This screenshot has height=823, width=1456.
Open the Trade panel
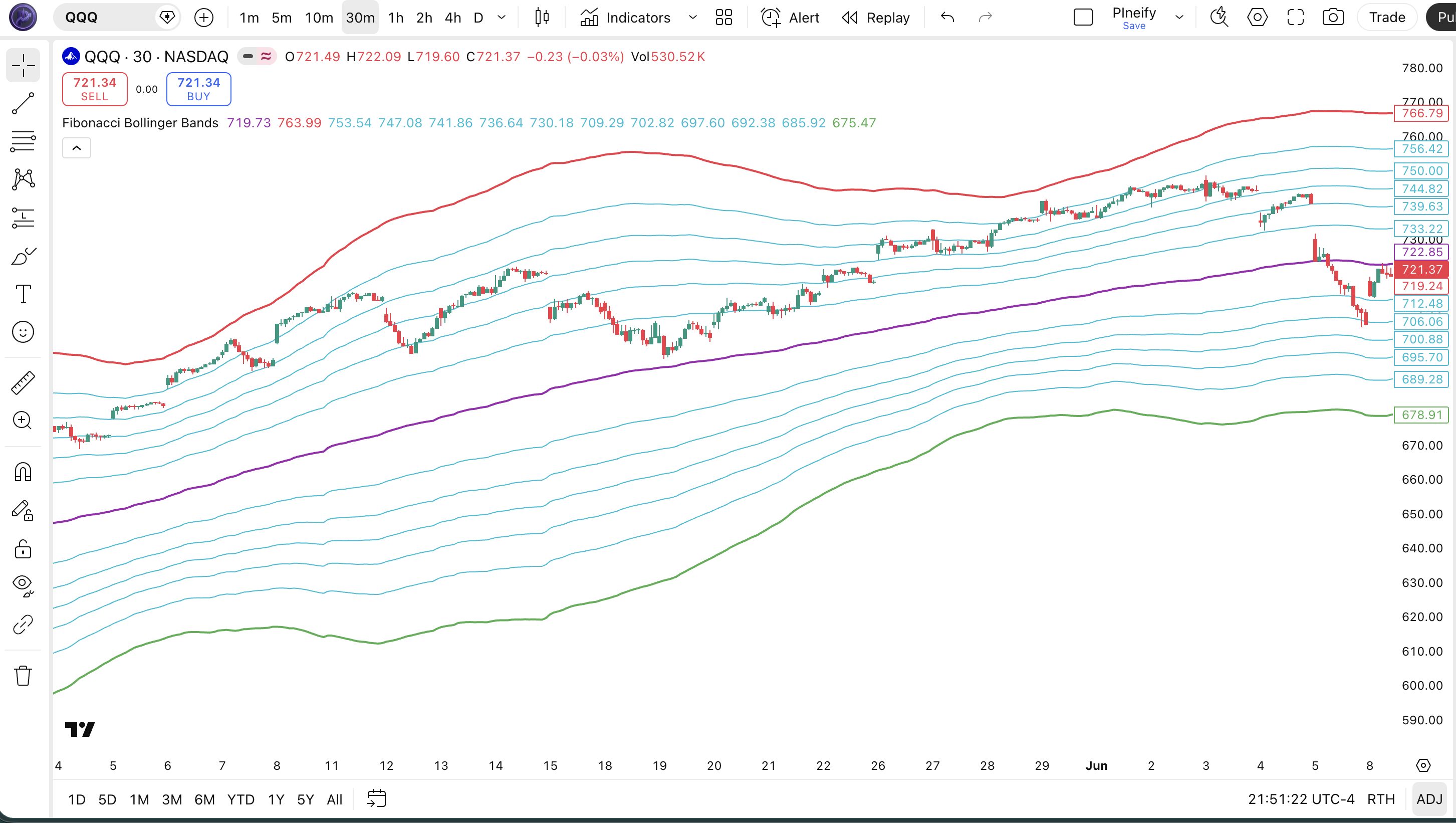click(1386, 18)
